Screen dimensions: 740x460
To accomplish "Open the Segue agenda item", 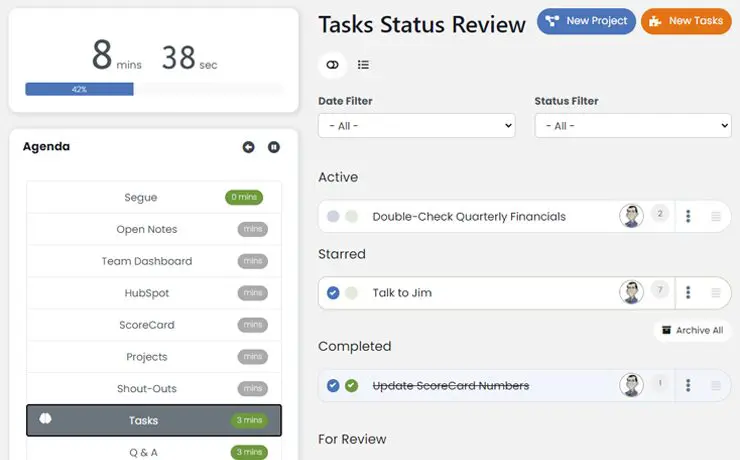I will 154,197.
